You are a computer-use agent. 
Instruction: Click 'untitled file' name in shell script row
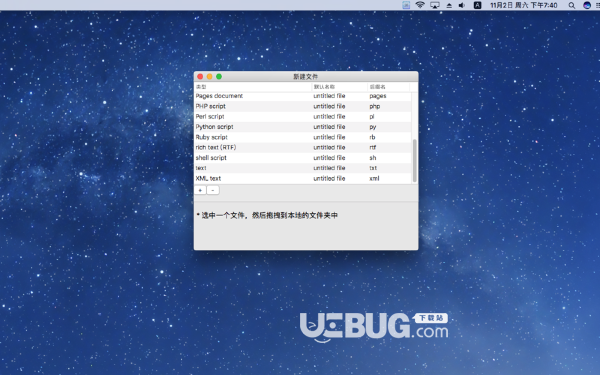(329, 158)
